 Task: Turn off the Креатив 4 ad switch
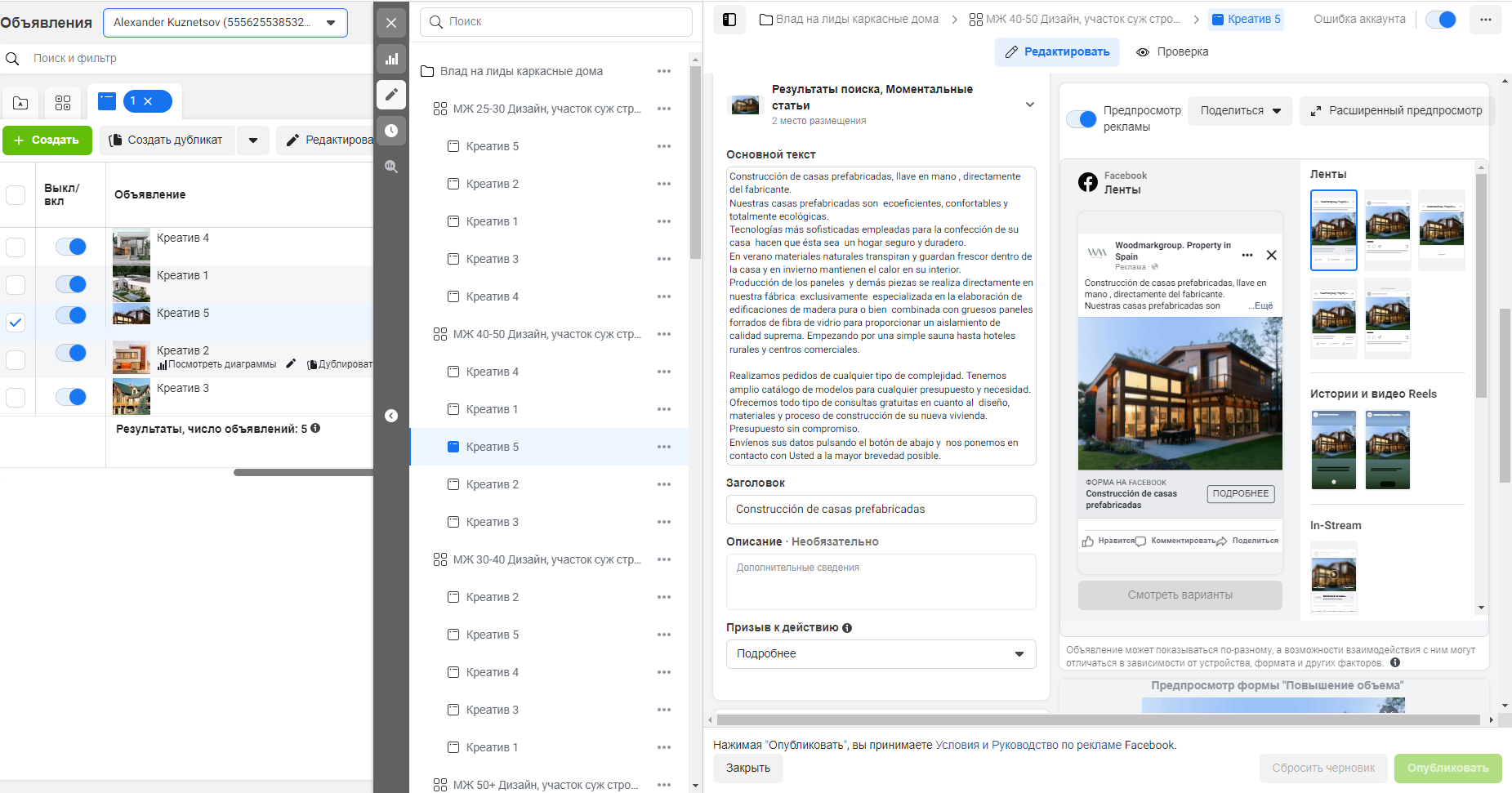pyautogui.click(x=71, y=247)
